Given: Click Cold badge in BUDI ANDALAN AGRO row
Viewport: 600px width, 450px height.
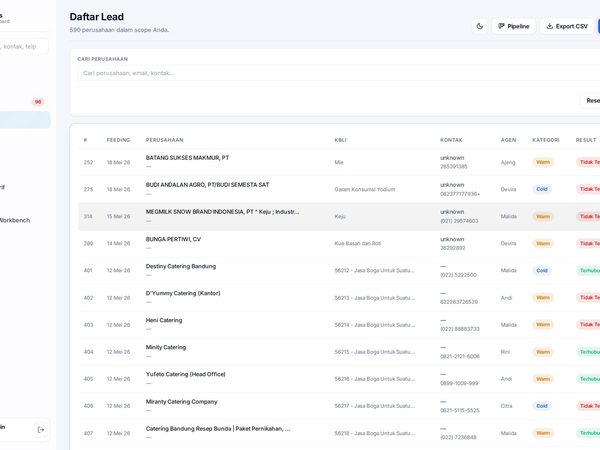Looking at the screenshot, I should (x=542, y=189).
